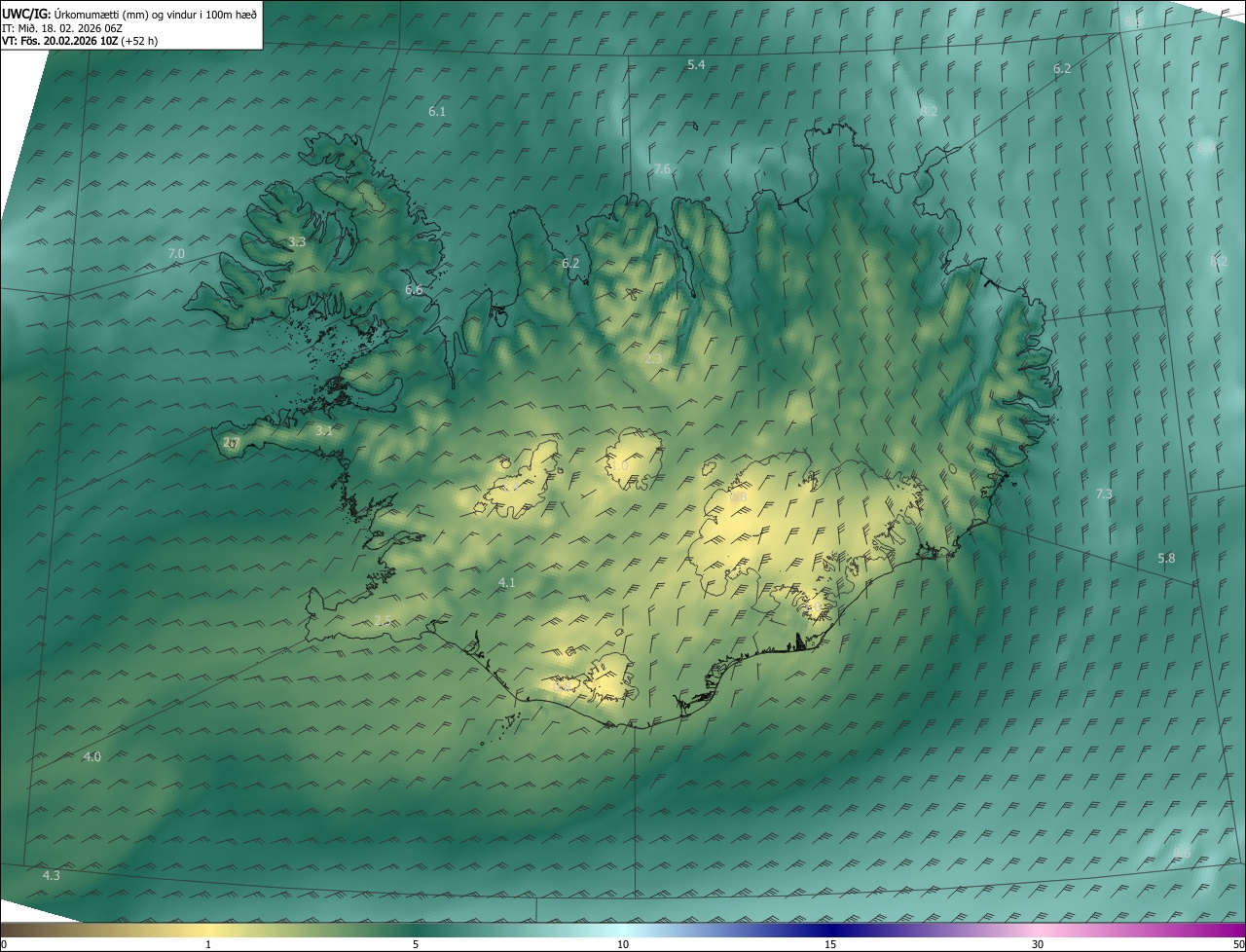Viewport: 1246px width, 952px height.
Task: Click the map value label '2.3'
Action: point(653,359)
